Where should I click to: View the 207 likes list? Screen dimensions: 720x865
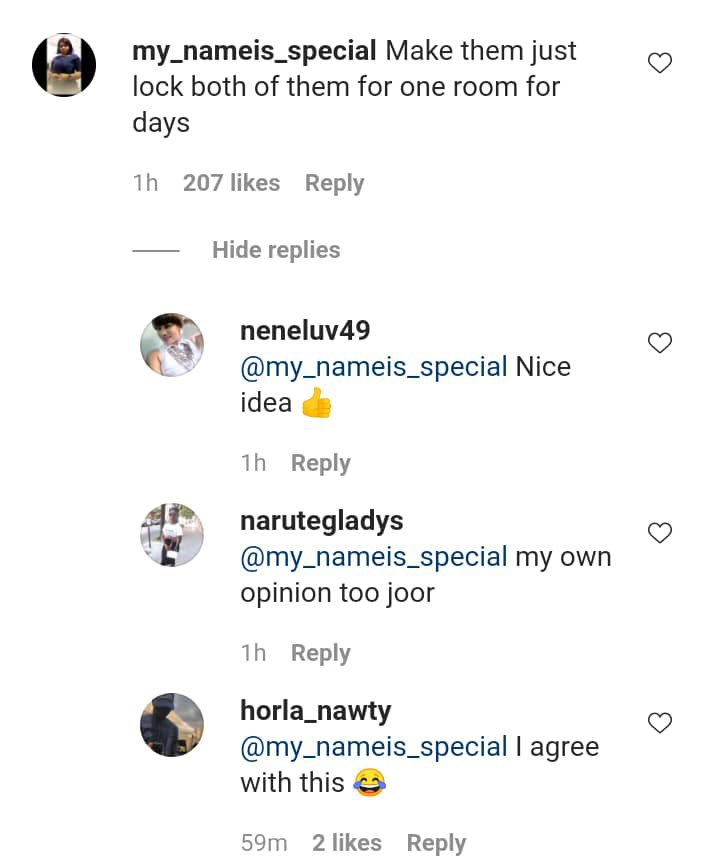231,183
